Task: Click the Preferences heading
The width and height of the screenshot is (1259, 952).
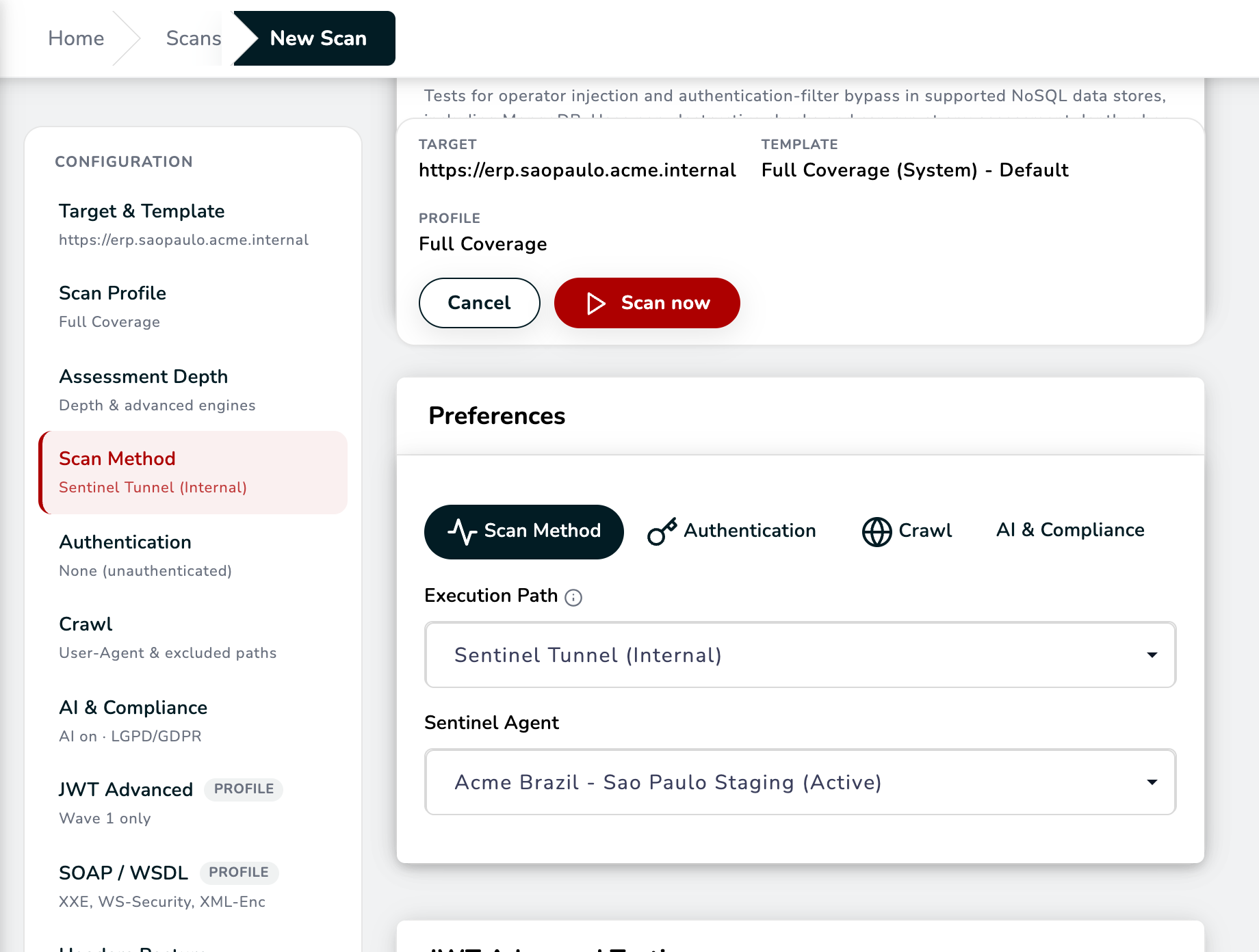Action: coord(497,416)
